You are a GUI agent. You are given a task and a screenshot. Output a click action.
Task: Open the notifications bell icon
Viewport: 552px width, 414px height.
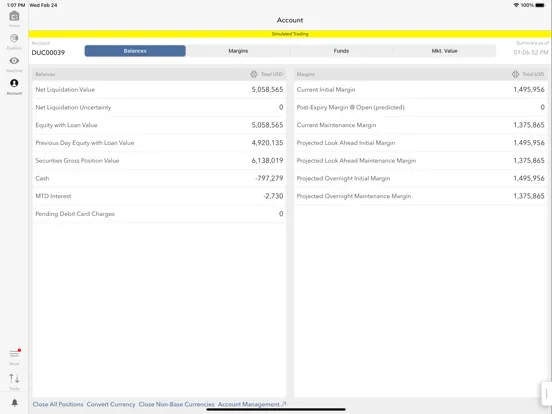pyautogui.click(x=14, y=402)
